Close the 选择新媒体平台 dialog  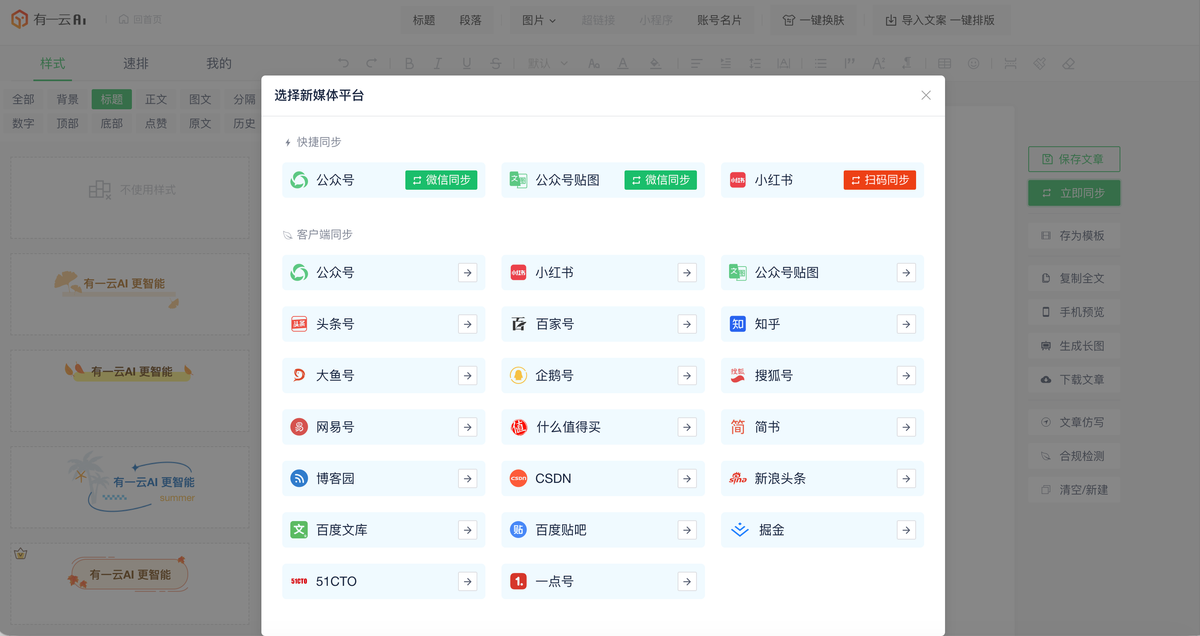pos(926,95)
